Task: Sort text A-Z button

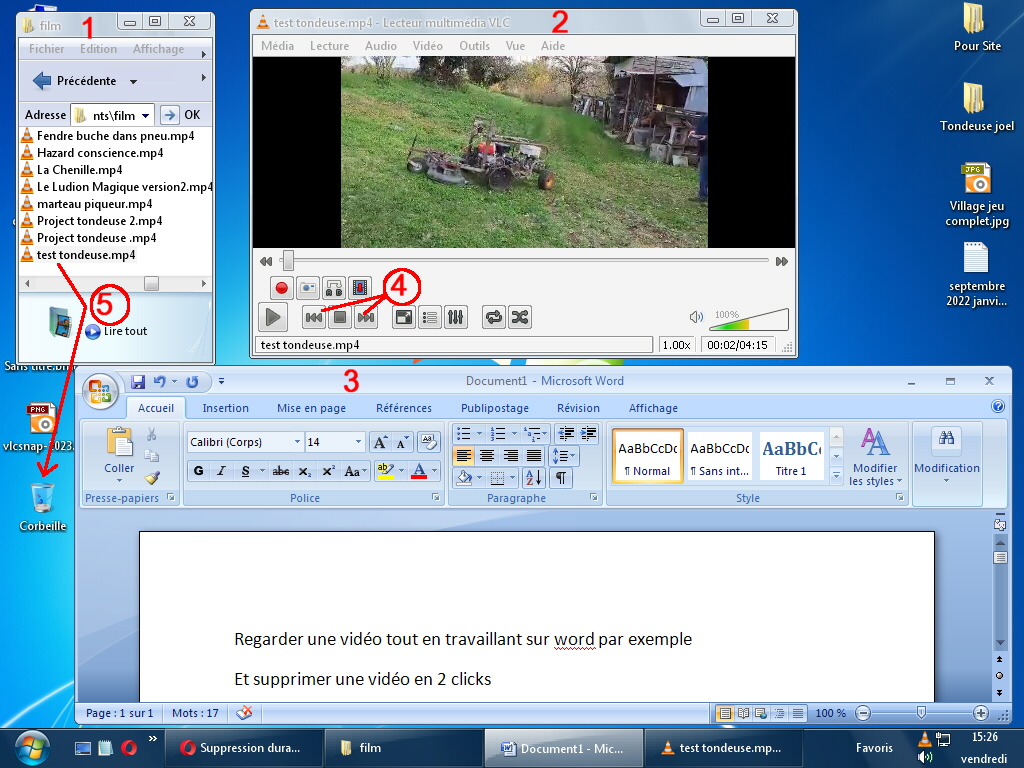Action: (x=534, y=478)
